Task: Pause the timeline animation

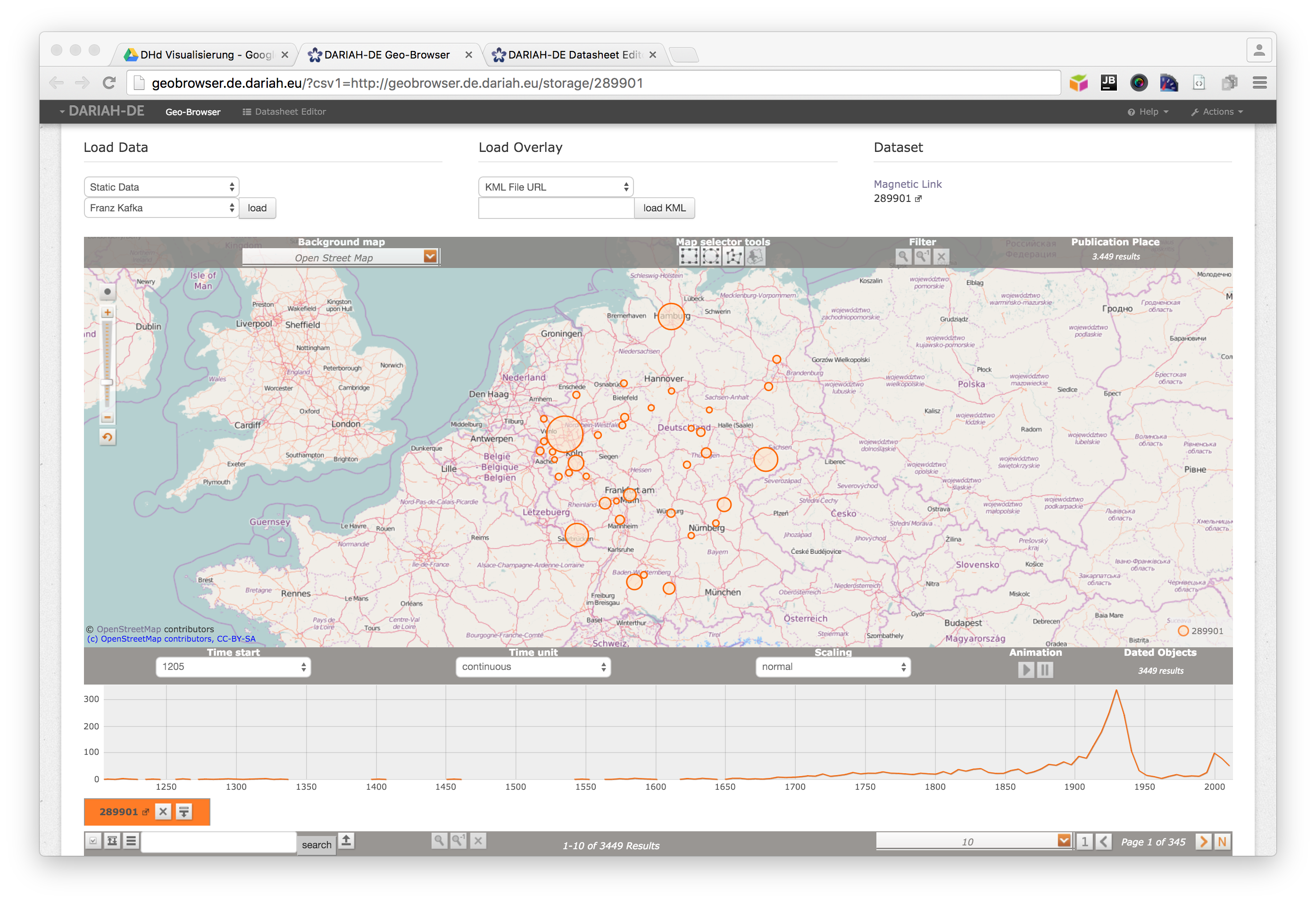Action: point(1045,669)
